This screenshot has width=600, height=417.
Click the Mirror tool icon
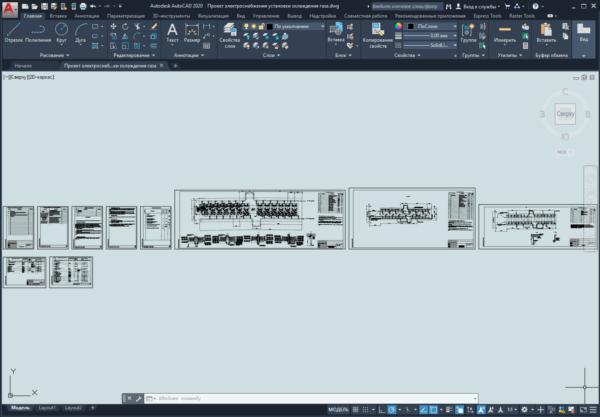(x=125, y=36)
